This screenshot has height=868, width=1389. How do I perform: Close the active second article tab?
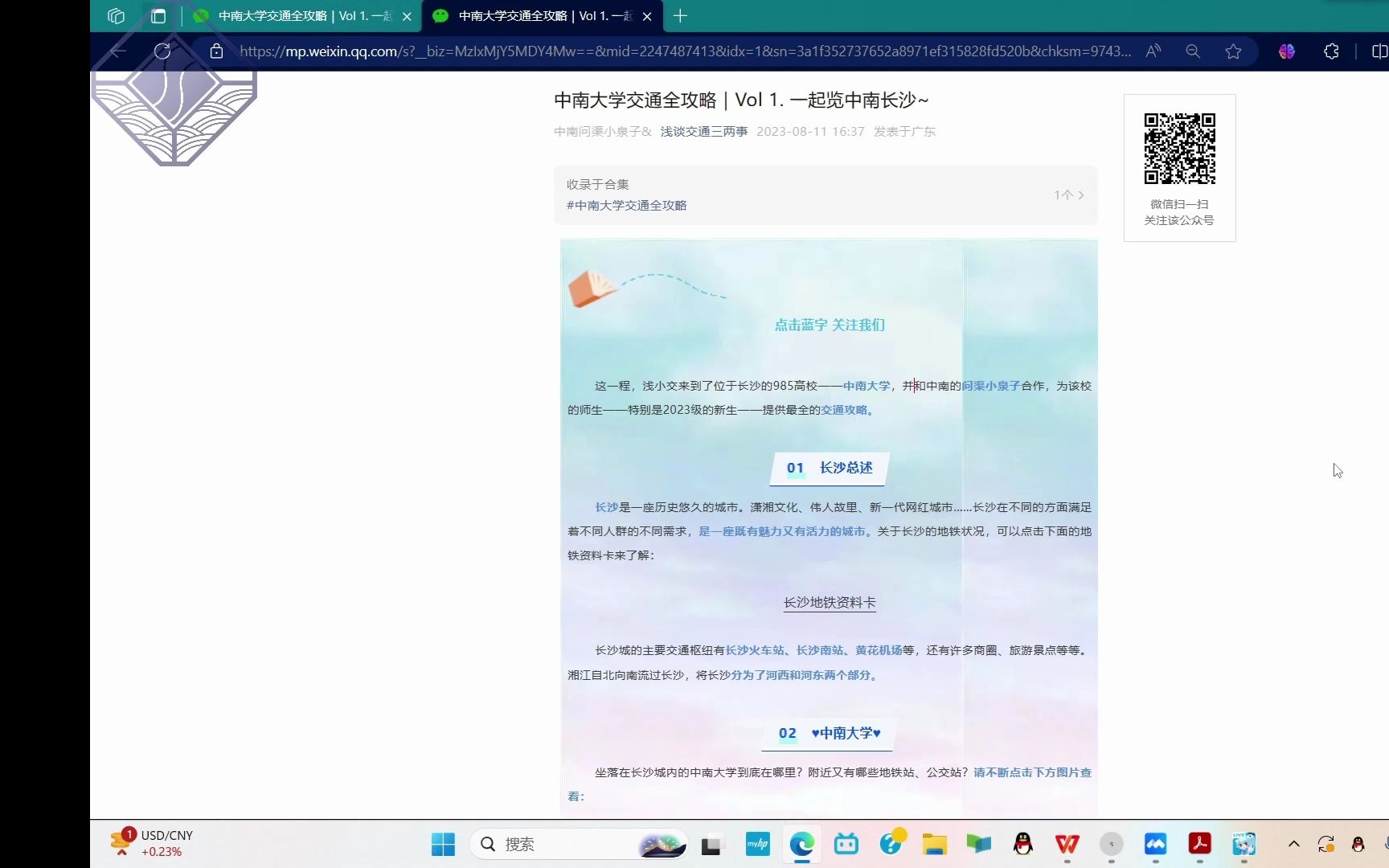coord(647,16)
